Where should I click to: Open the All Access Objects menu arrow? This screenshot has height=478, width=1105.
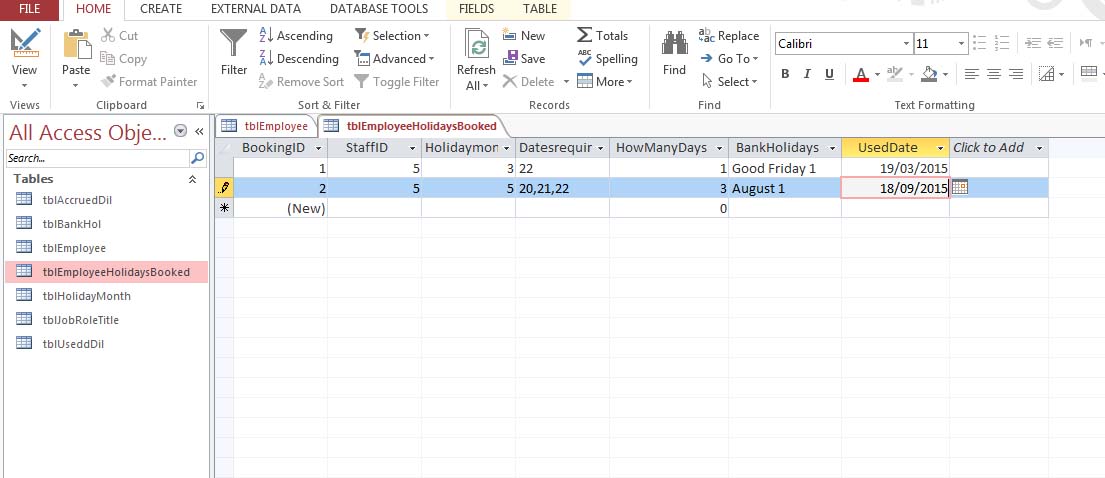pyautogui.click(x=180, y=131)
